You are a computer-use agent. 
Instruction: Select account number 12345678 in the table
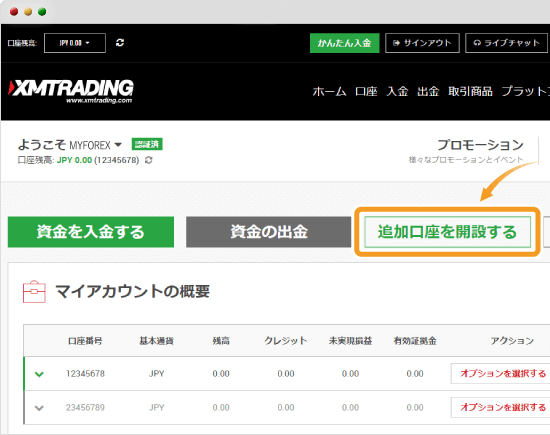tap(85, 374)
